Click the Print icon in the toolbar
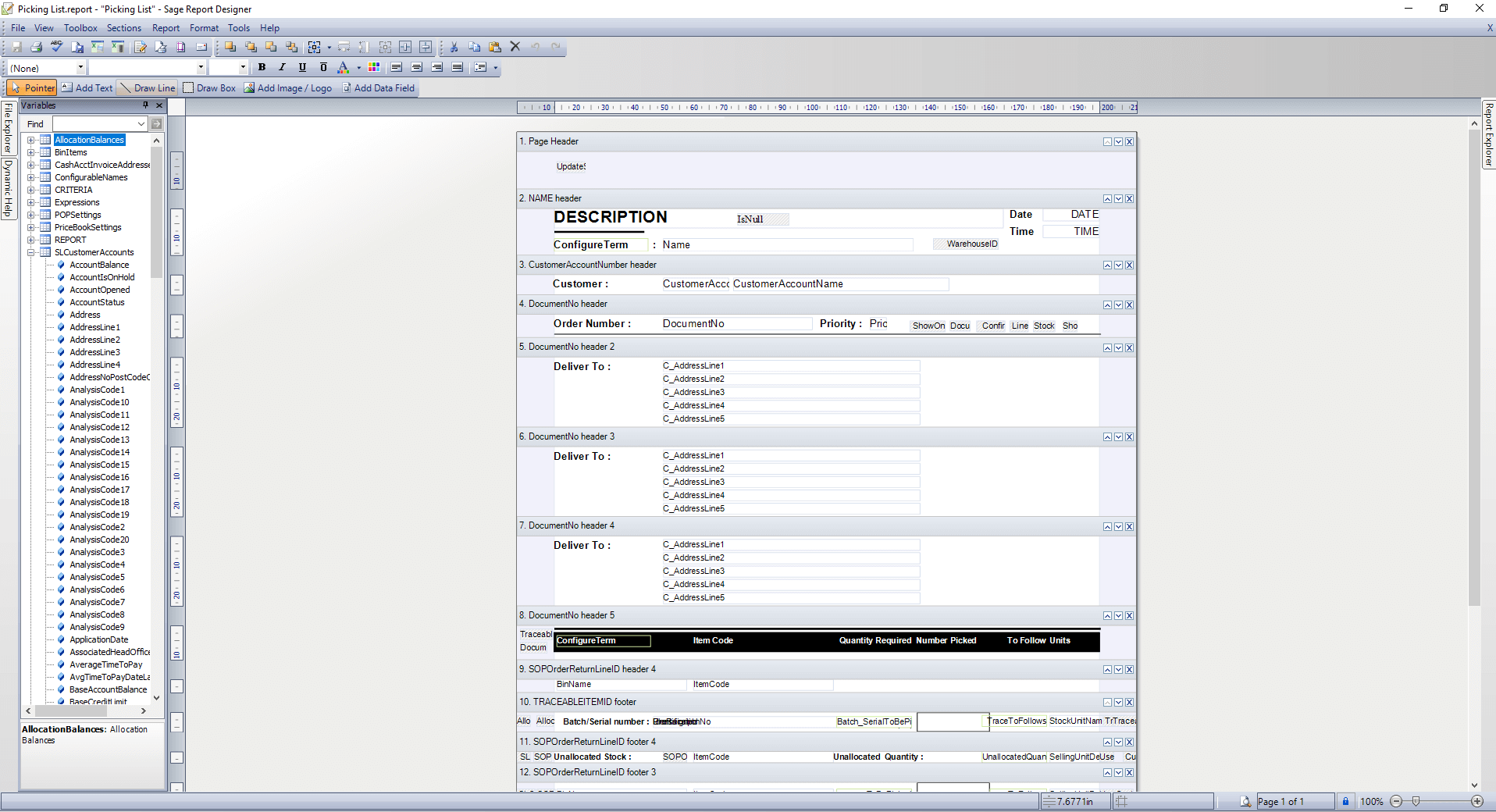Screen dimensions: 1496x812 coord(36,47)
